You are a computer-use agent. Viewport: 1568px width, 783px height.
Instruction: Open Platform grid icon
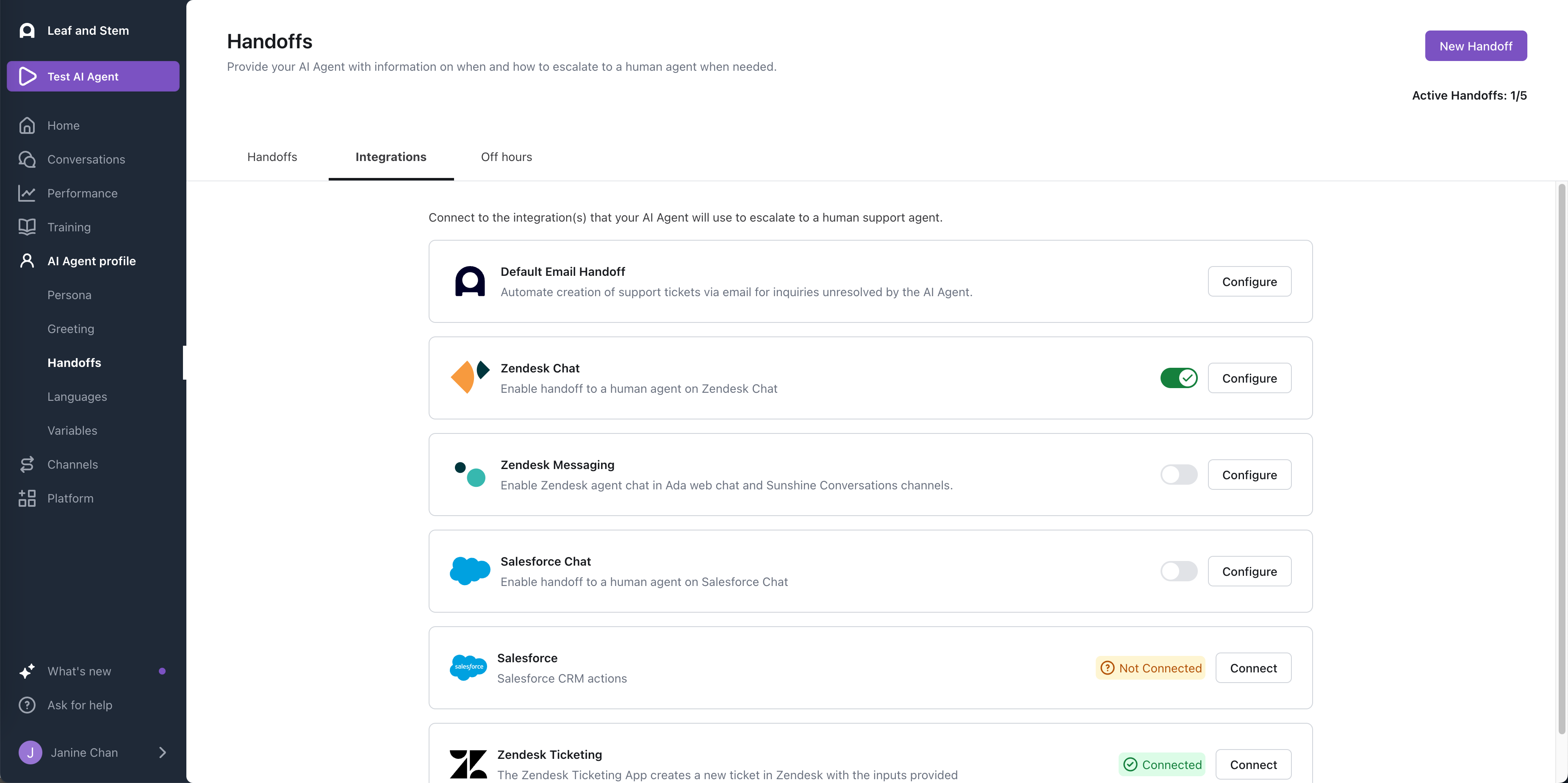[x=27, y=498]
